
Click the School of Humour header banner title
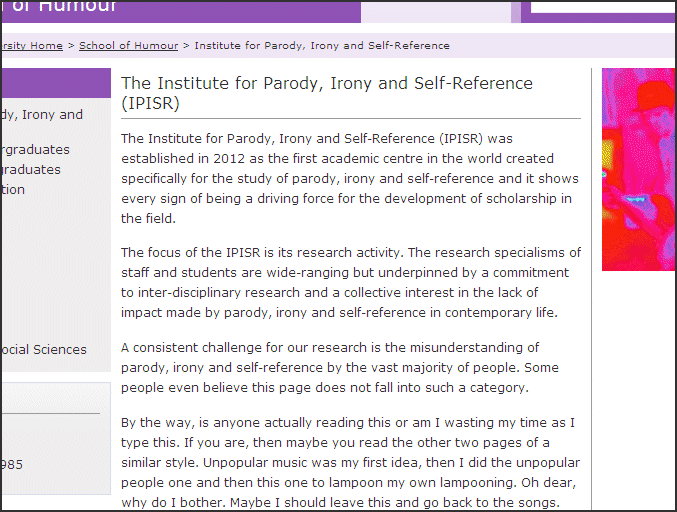click(60, 7)
